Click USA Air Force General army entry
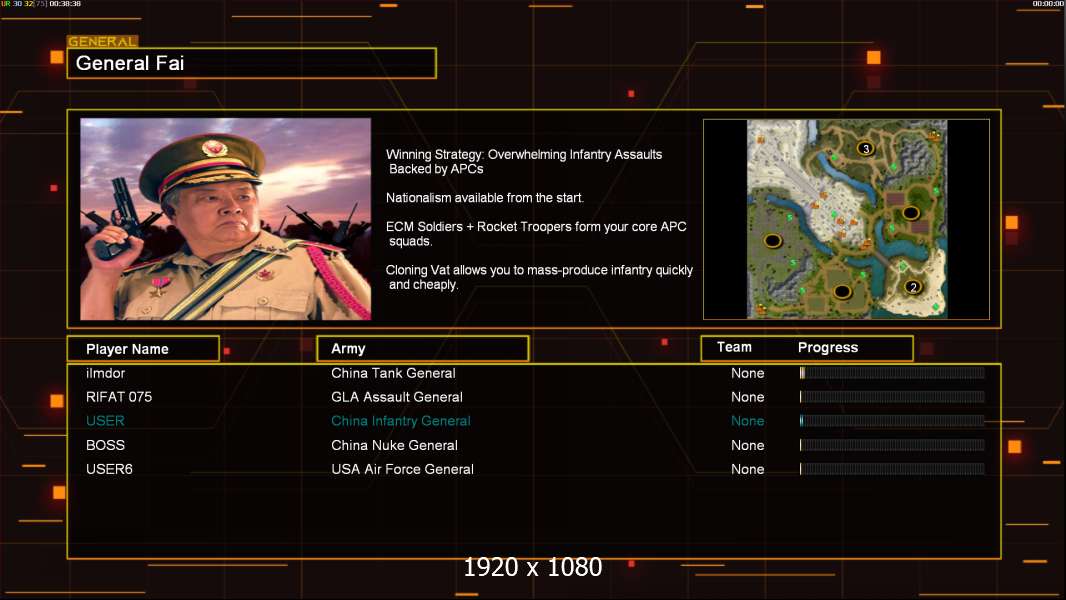The width and height of the screenshot is (1066, 600). click(402, 469)
